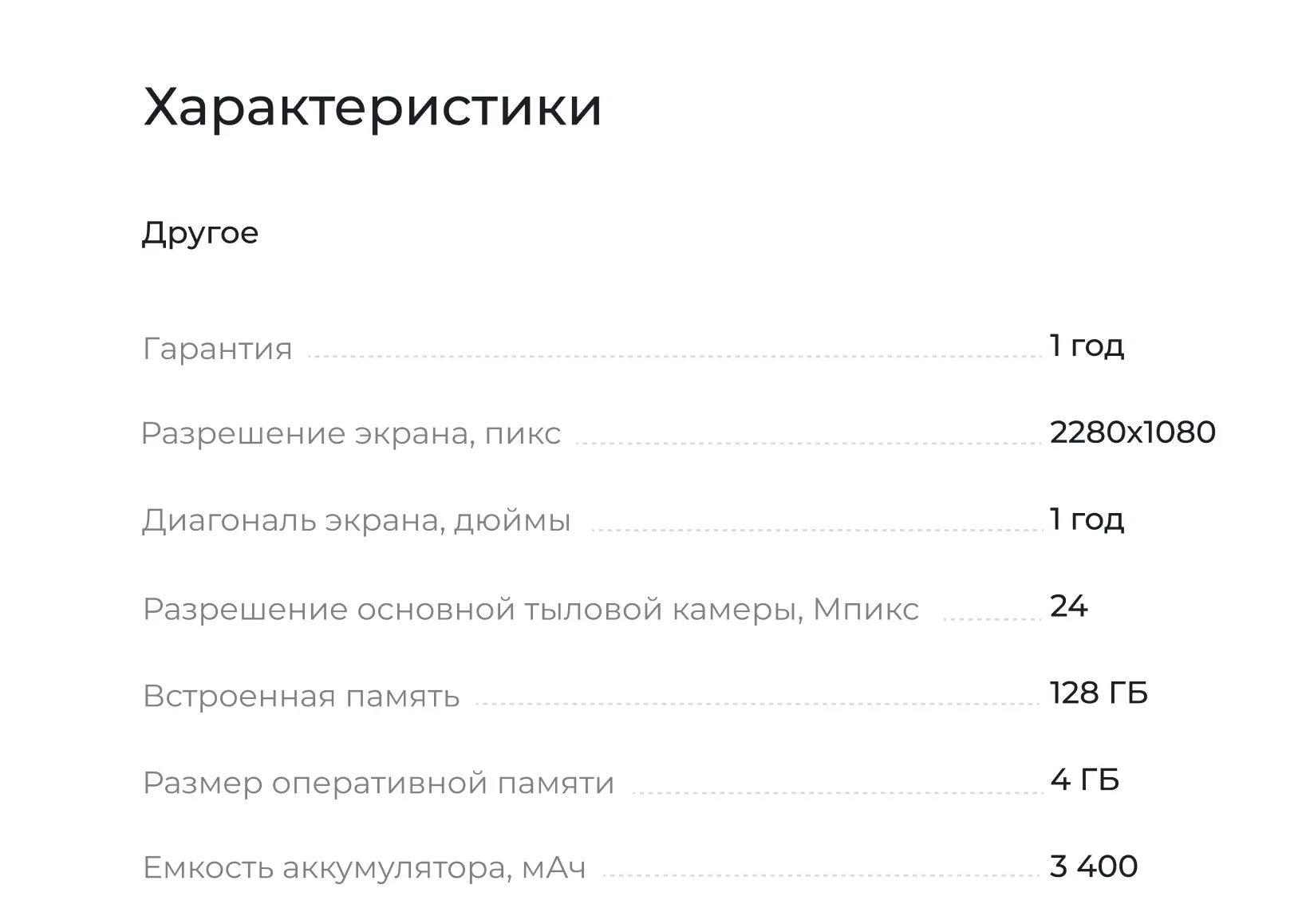Select the Разрешение экрана, пикс label
Screen dimensions: 1302x924
point(351,434)
